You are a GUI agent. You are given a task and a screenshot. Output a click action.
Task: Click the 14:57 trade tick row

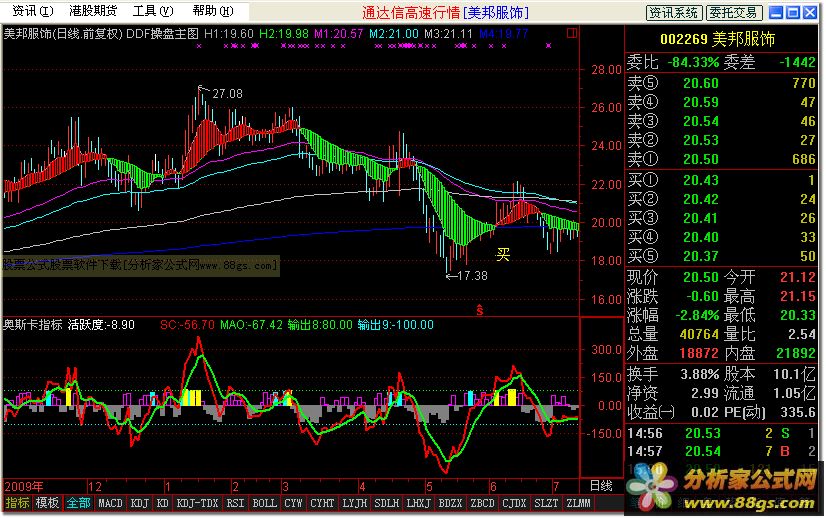click(x=721, y=452)
